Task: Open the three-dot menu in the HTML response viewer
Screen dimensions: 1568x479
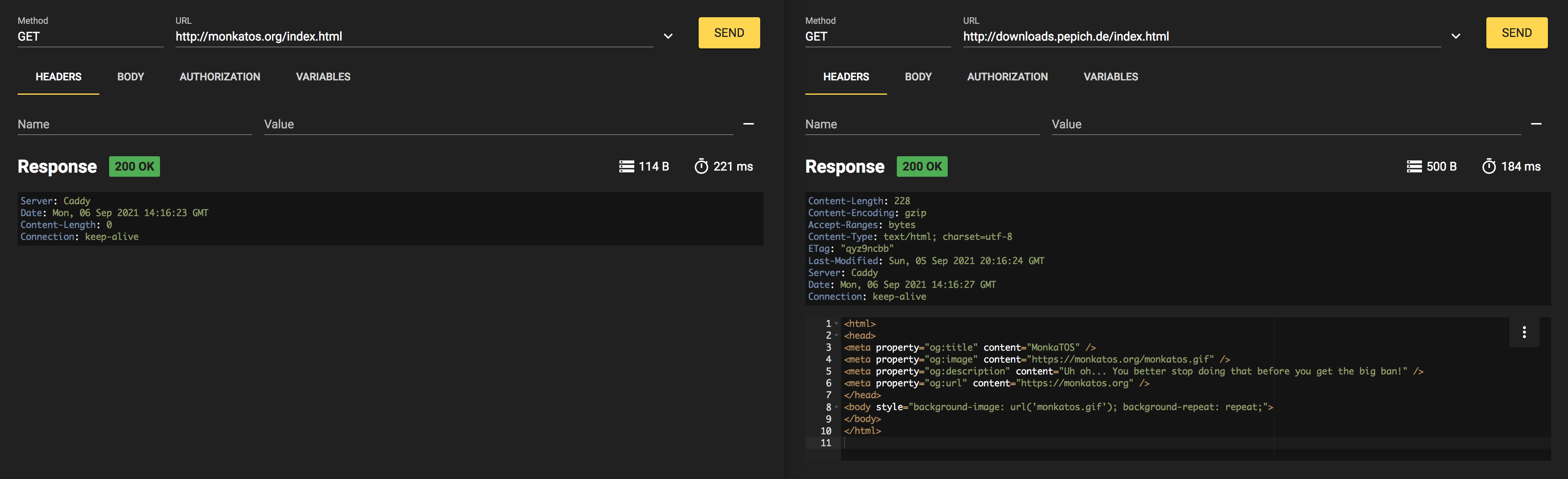Action: pyautogui.click(x=1524, y=332)
